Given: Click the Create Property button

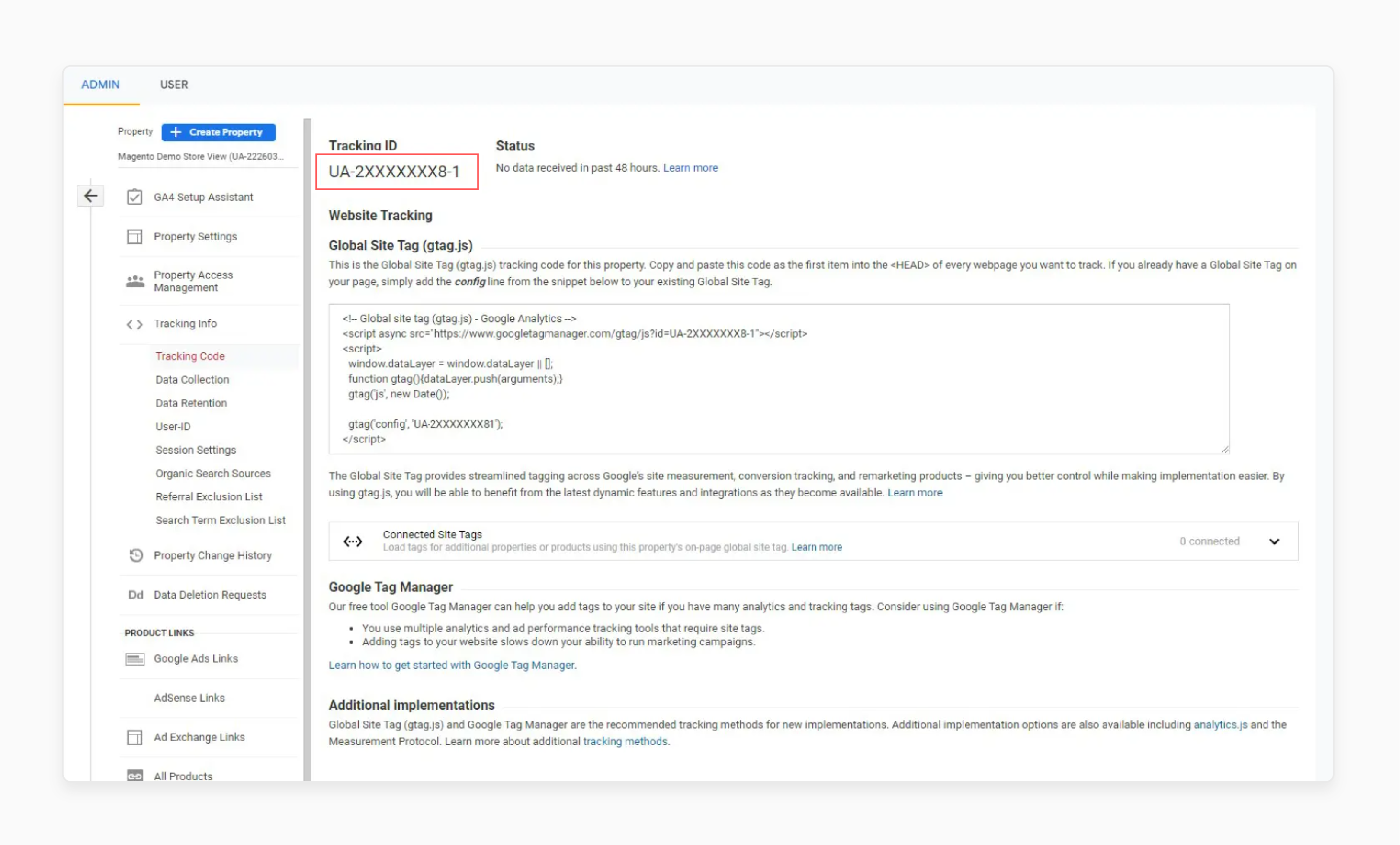Looking at the screenshot, I should click(x=218, y=132).
